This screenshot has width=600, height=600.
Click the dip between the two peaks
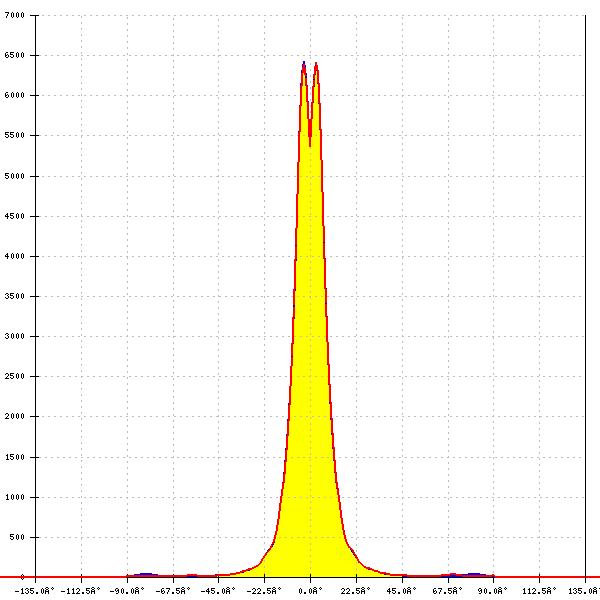tap(310, 145)
